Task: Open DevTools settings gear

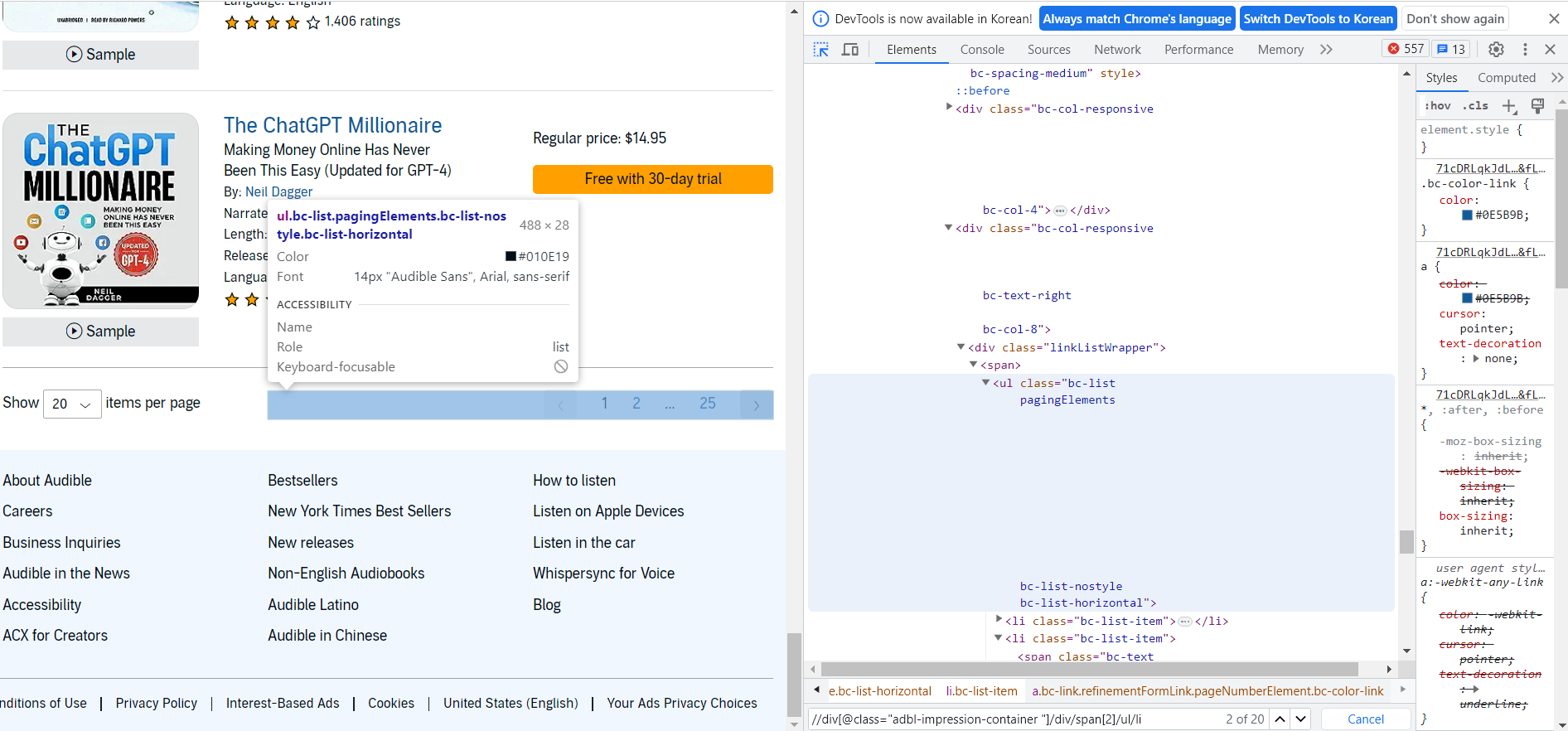Action: tap(1496, 50)
